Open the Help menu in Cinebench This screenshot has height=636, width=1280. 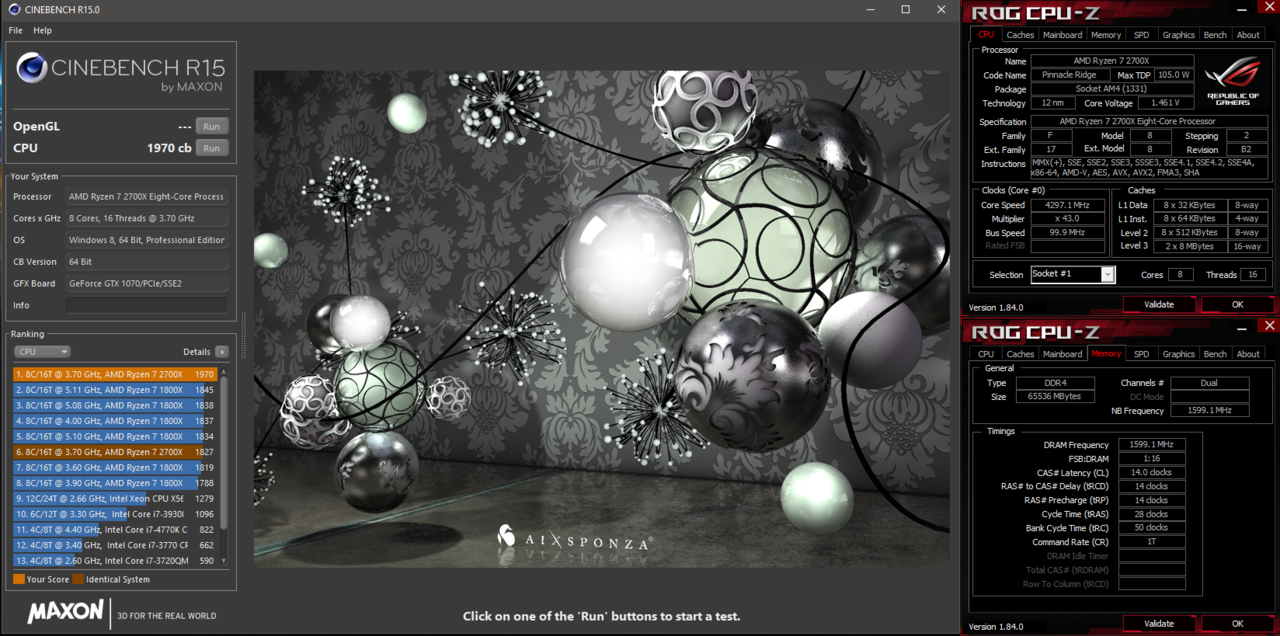coord(42,31)
